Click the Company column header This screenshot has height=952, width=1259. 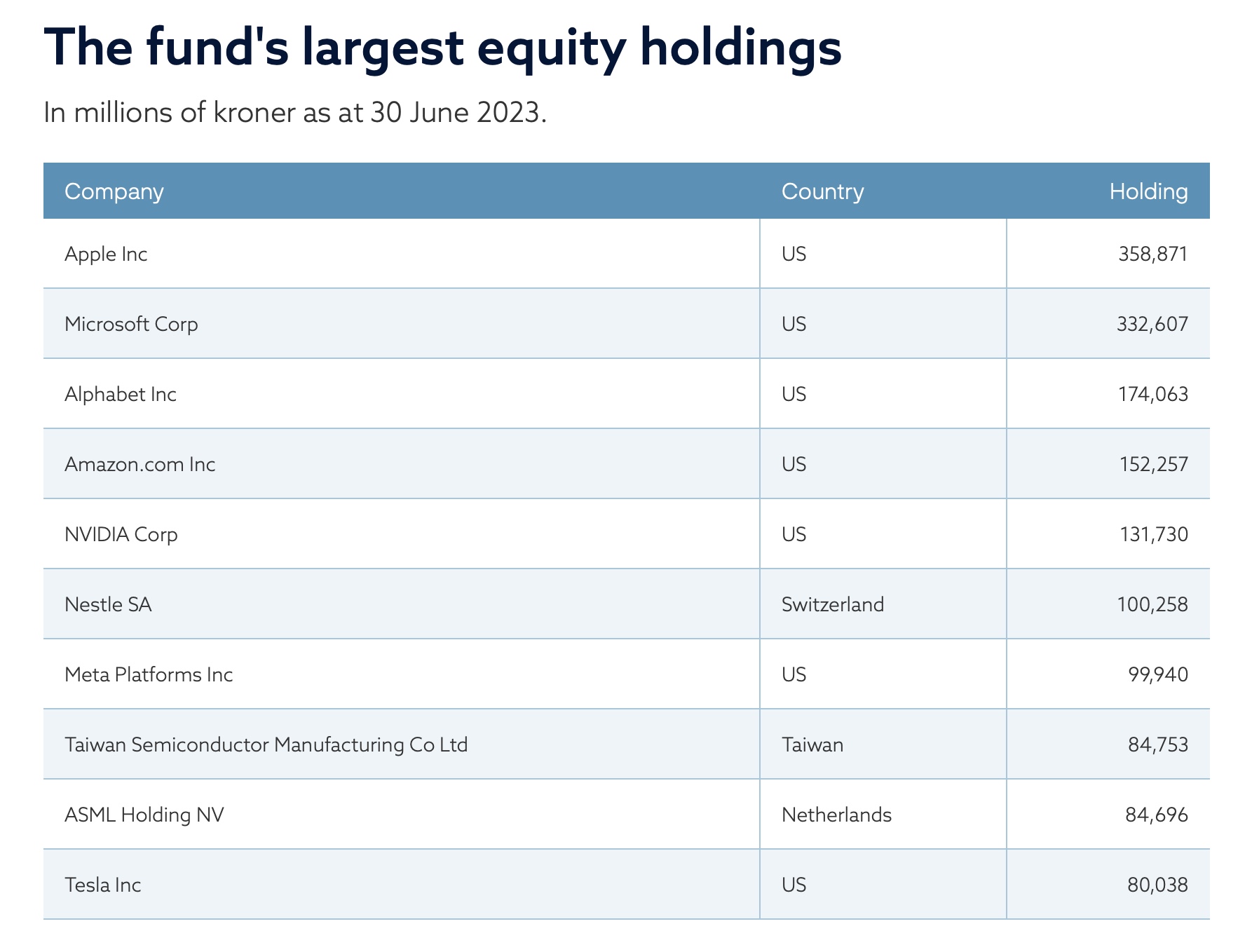click(114, 191)
